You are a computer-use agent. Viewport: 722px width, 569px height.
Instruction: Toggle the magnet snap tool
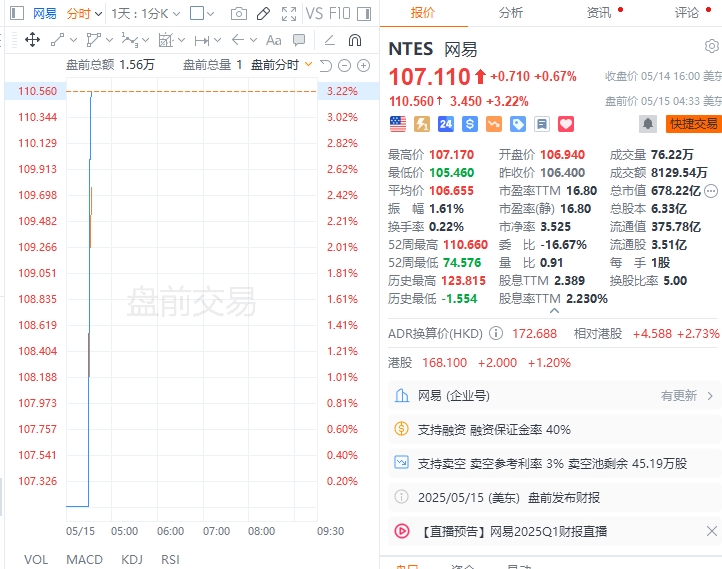(355, 41)
